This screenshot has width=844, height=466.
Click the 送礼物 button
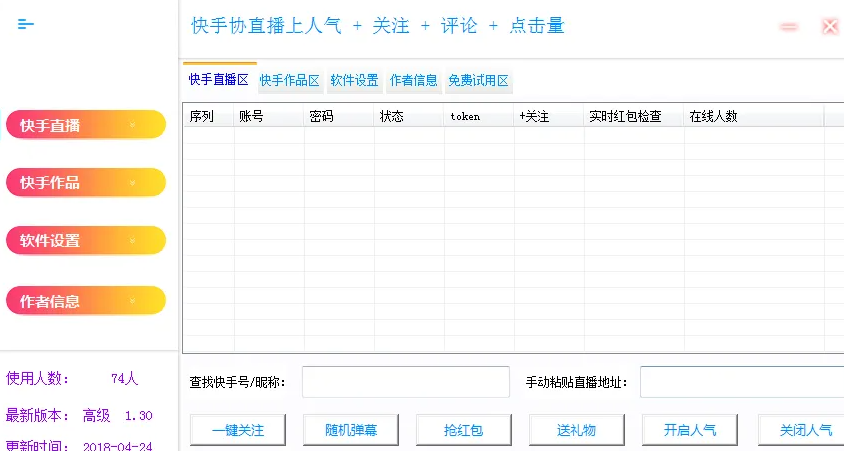[x=576, y=430]
